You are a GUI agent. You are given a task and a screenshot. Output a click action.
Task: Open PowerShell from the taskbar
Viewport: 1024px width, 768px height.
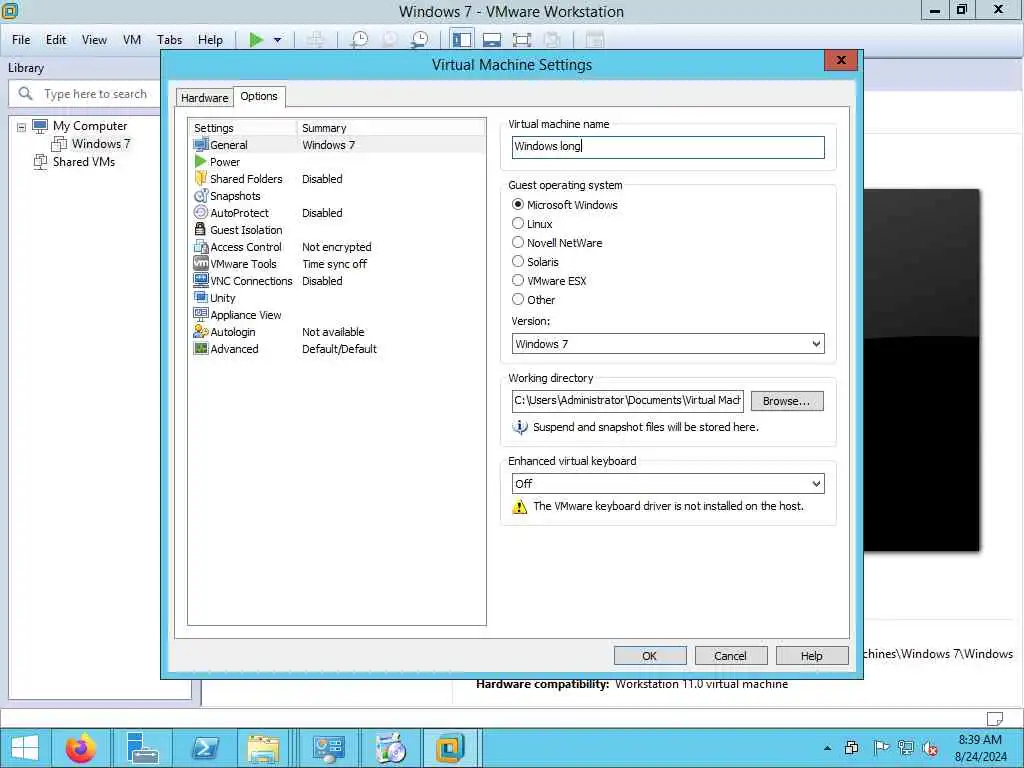coord(205,748)
